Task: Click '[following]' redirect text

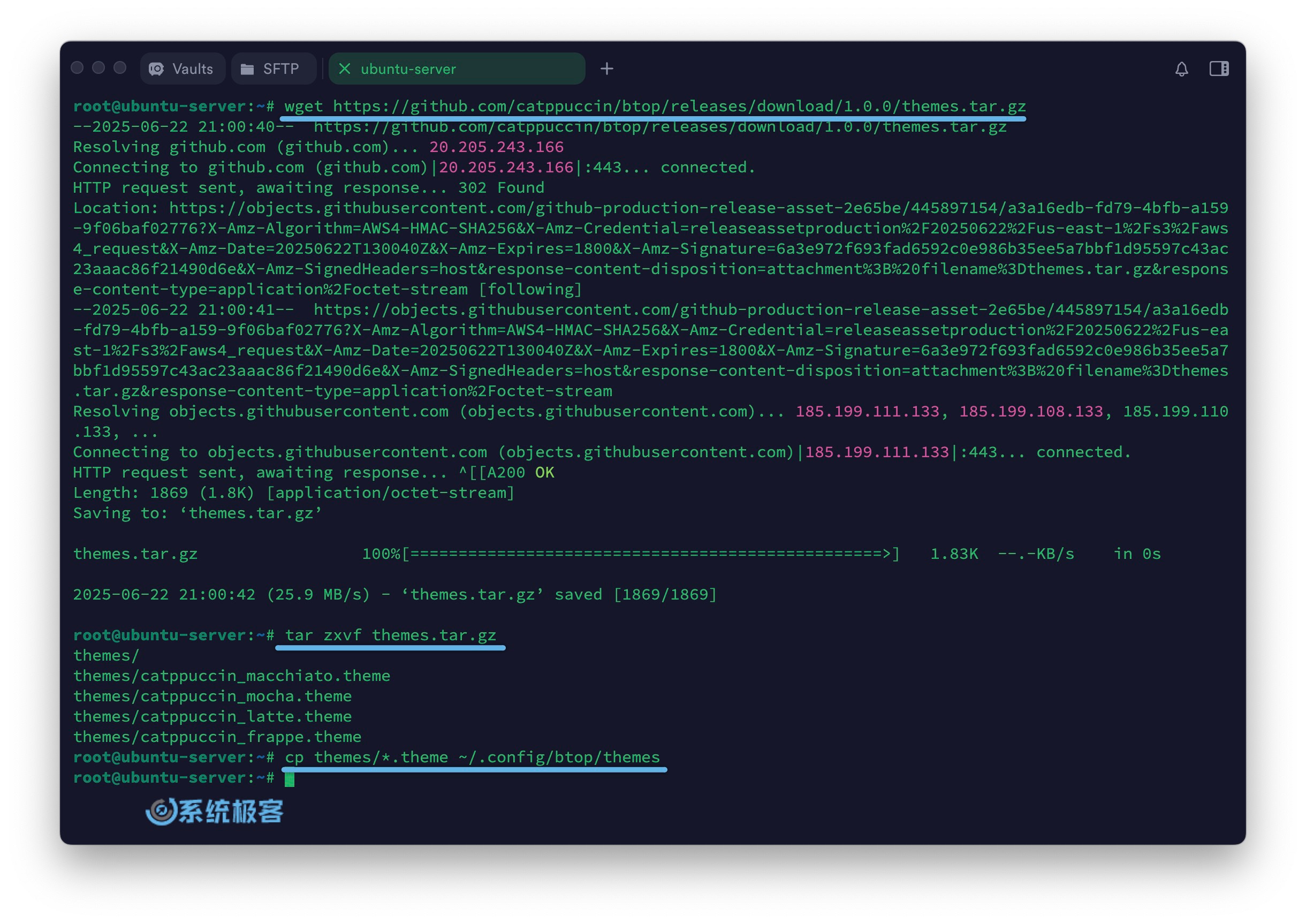Action: 530,290
